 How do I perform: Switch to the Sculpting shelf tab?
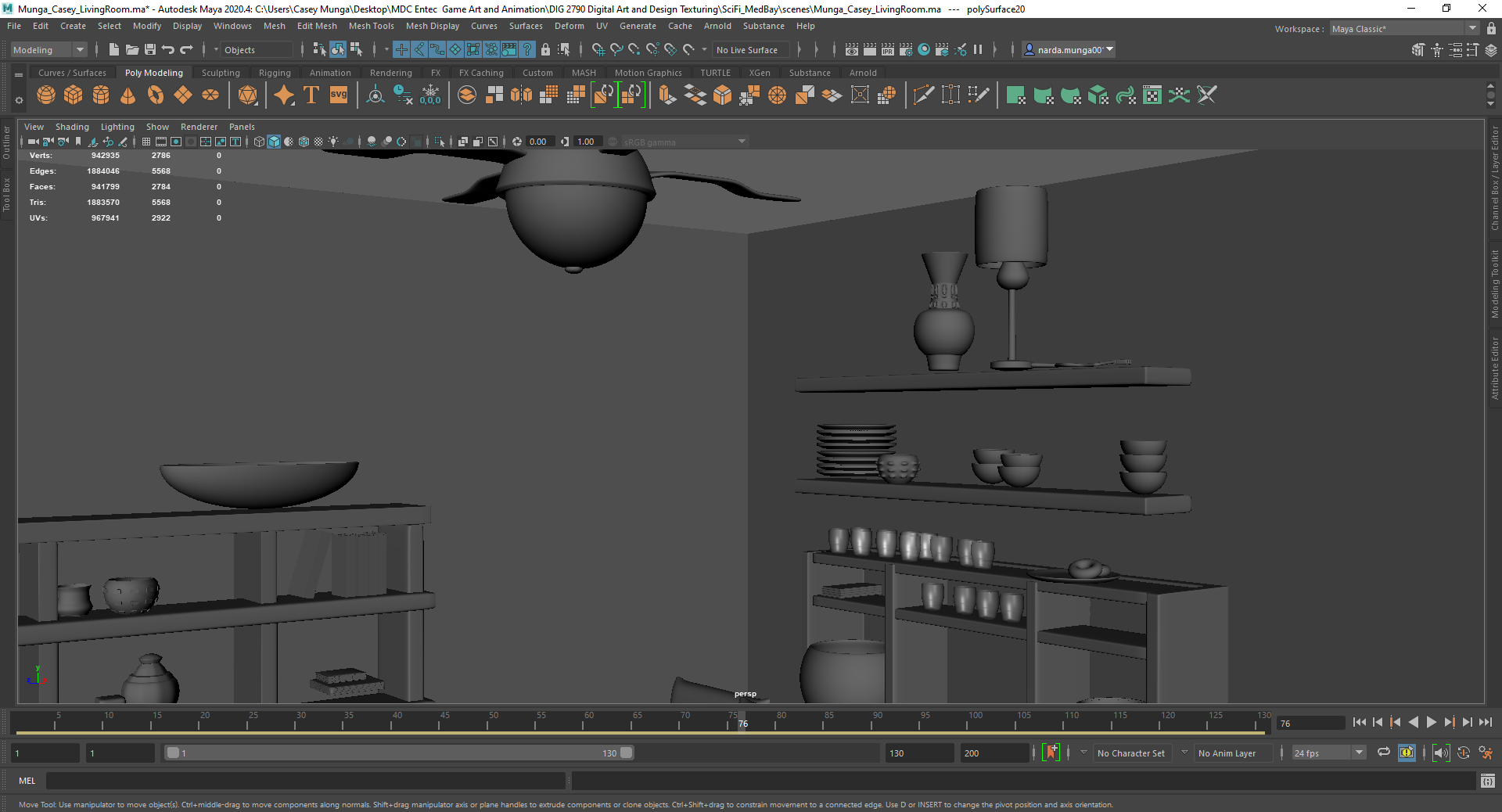point(221,73)
